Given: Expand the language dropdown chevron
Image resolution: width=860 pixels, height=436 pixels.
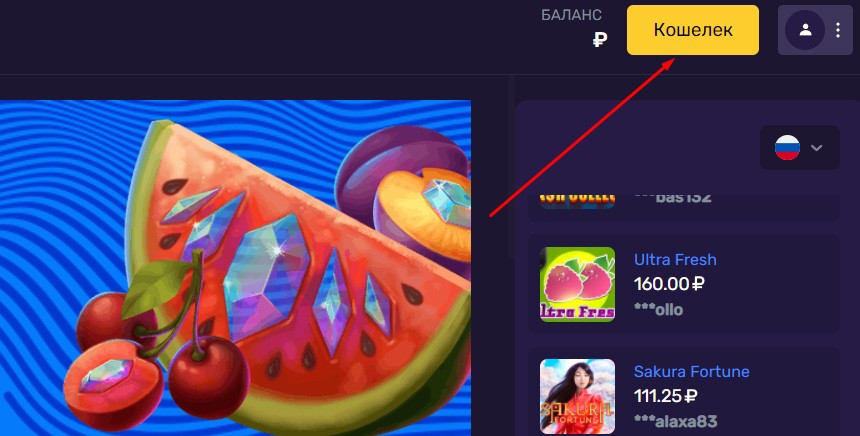Looking at the screenshot, I should click(x=817, y=148).
